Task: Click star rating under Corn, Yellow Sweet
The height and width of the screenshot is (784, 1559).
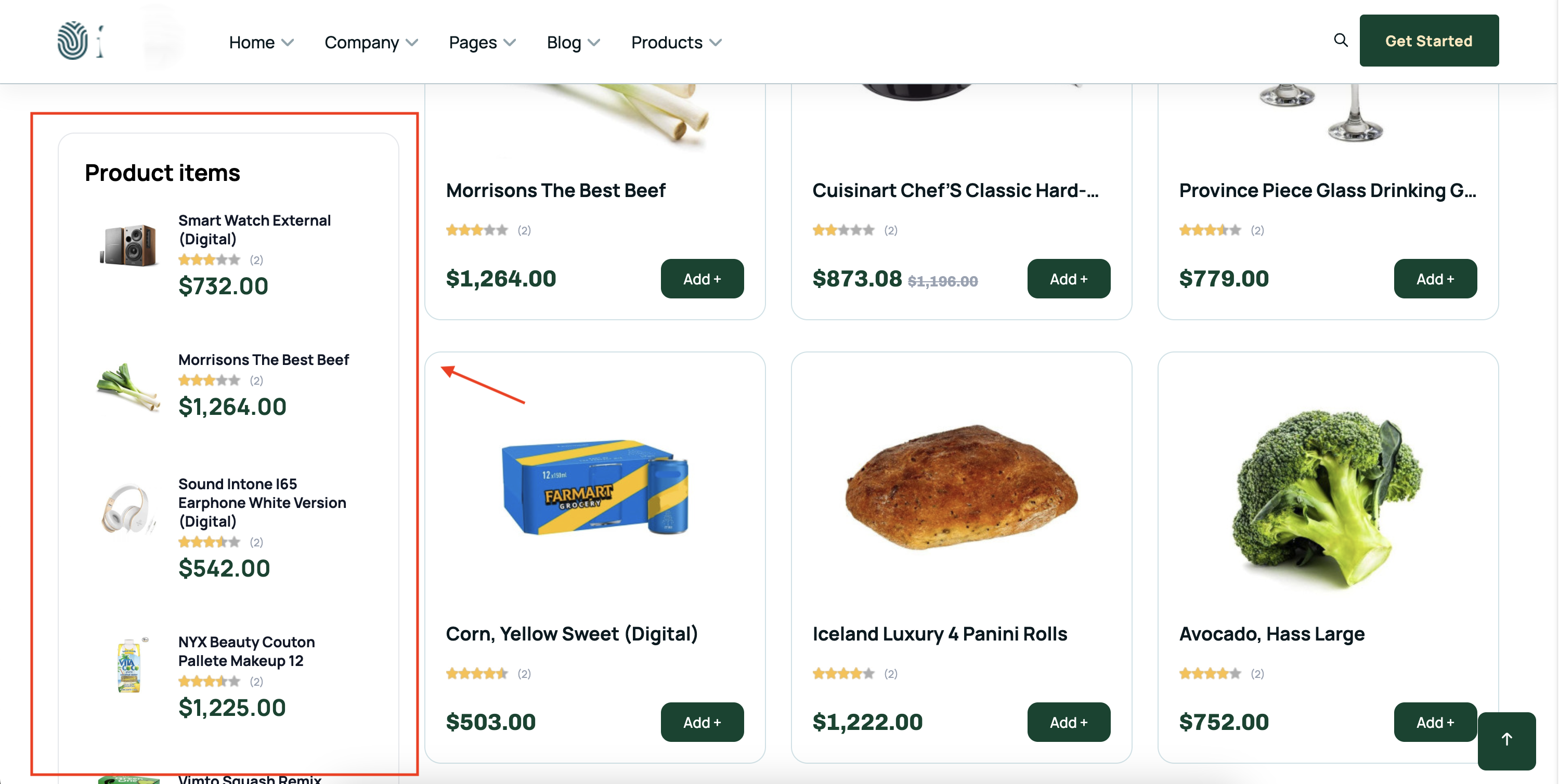Action: coord(476,673)
